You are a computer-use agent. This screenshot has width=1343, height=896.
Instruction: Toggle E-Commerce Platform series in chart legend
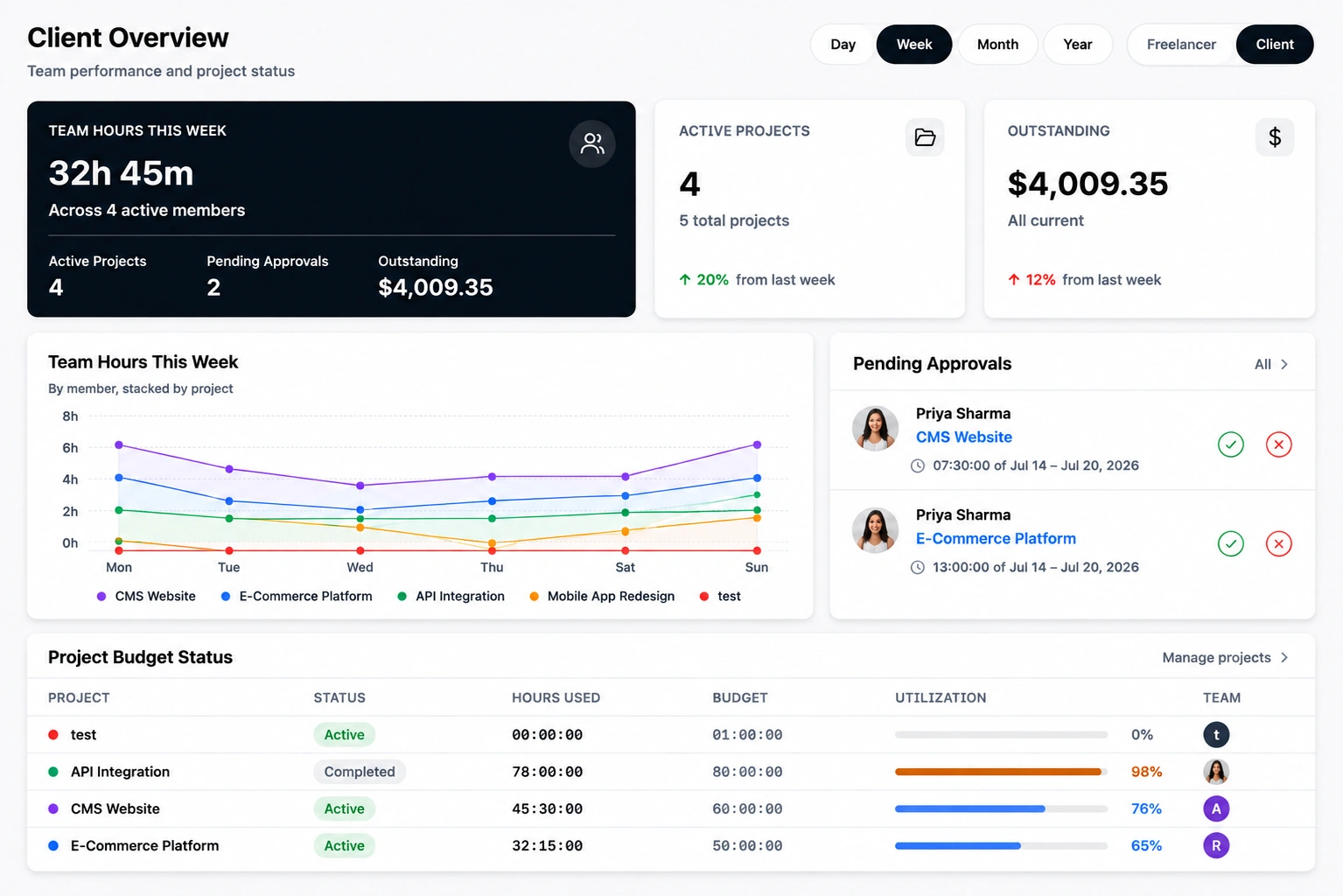click(297, 597)
